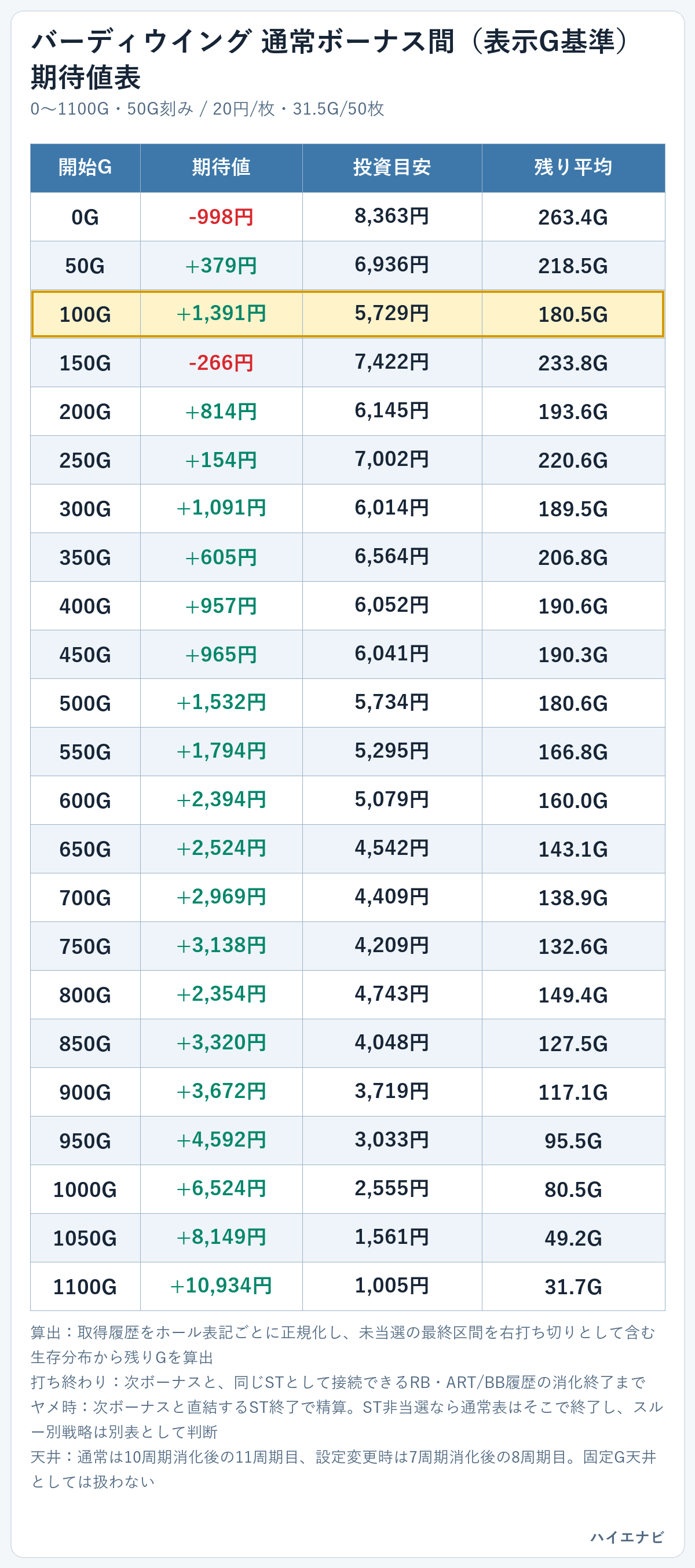Select the 1000G row label
This screenshot has width=695, height=1568.
pos(85,1189)
